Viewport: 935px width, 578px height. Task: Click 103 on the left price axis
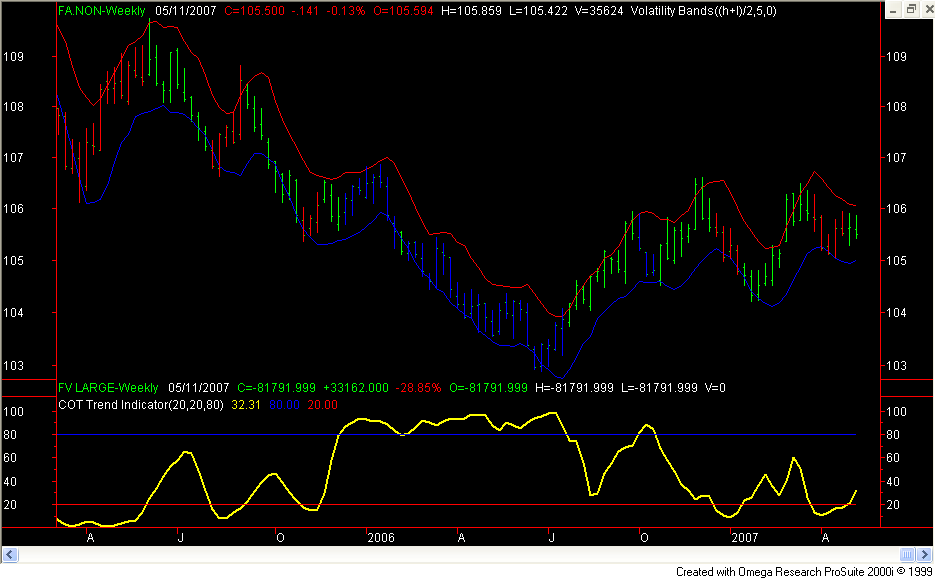(13, 366)
